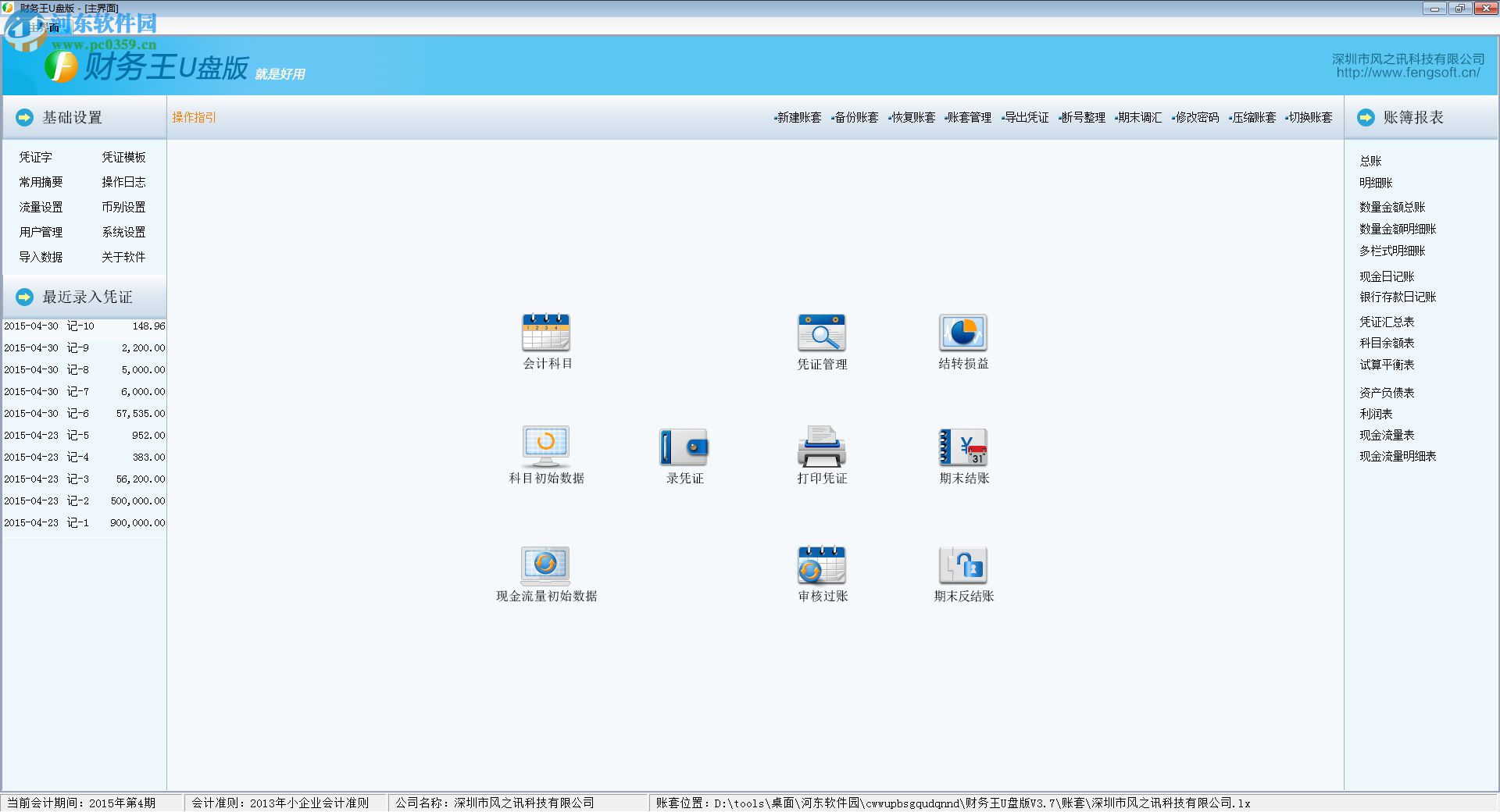Viewport: 1500px width, 812px height.
Task: View 数量金额明细账 report
Action: tap(1398, 230)
